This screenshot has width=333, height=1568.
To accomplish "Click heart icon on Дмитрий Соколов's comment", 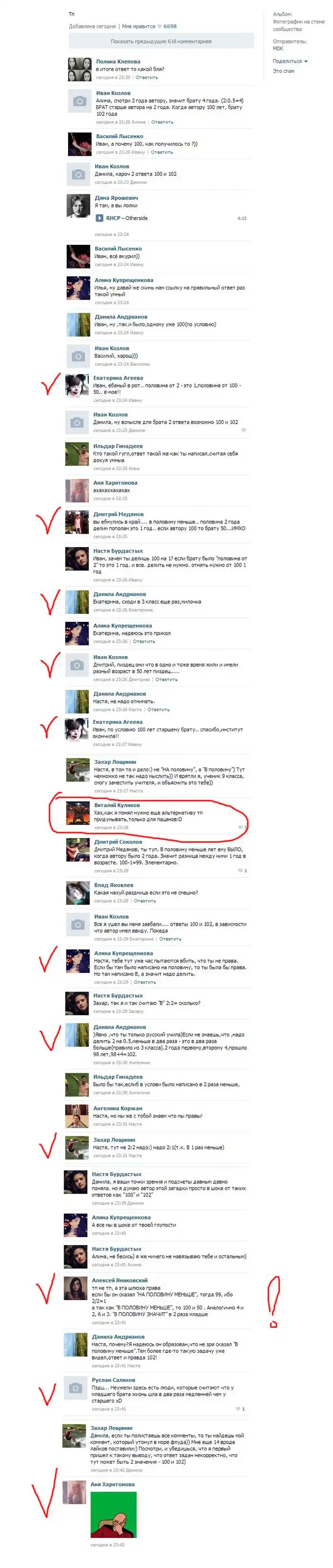I will 240,870.
